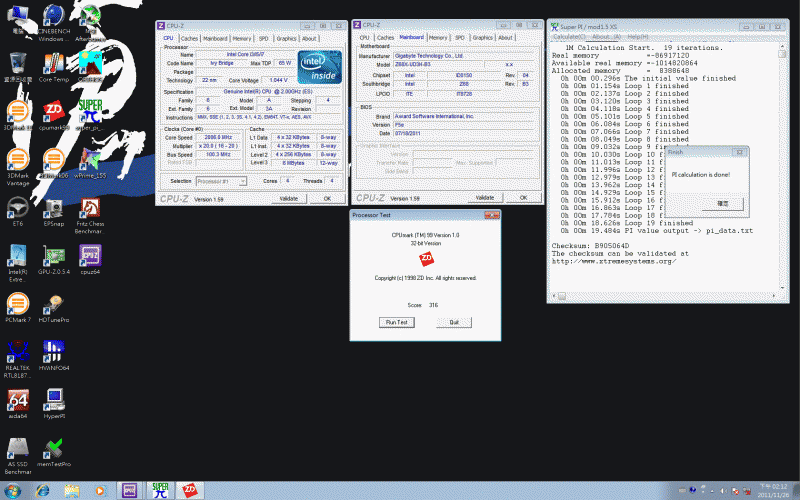Launch EPSnap camera icon

coord(54,211)
